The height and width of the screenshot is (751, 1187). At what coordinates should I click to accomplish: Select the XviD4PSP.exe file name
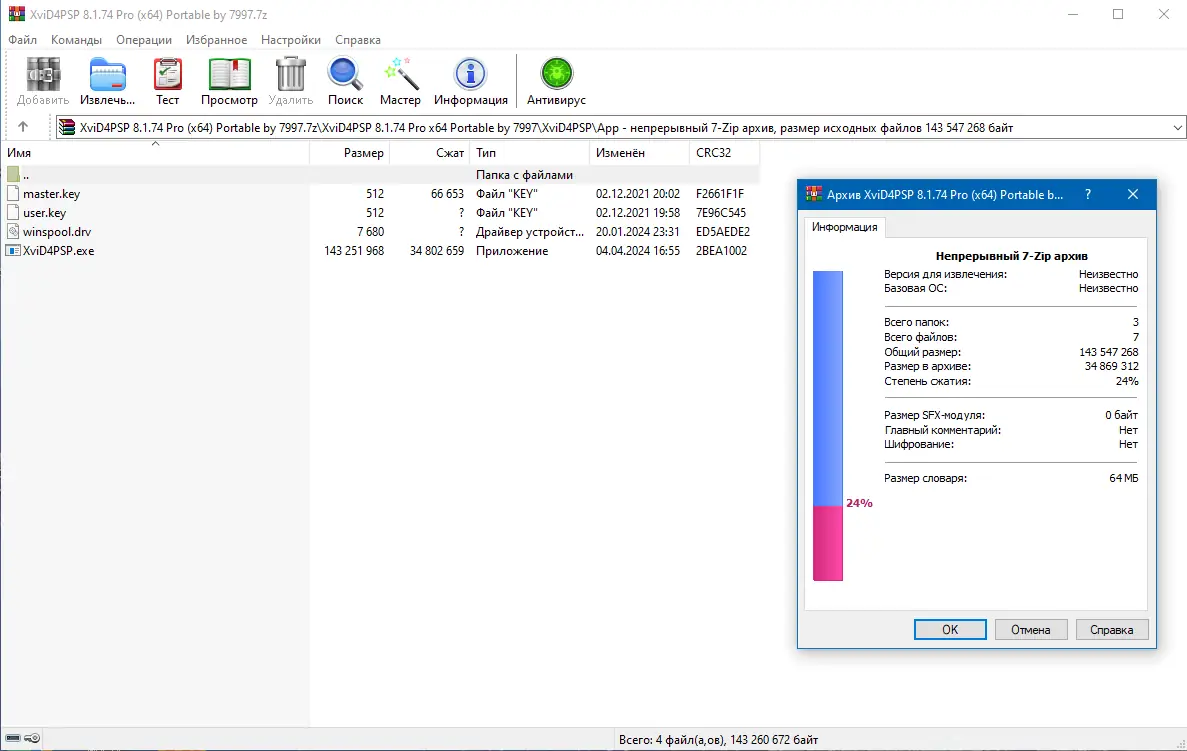click(x=59, y=251)
